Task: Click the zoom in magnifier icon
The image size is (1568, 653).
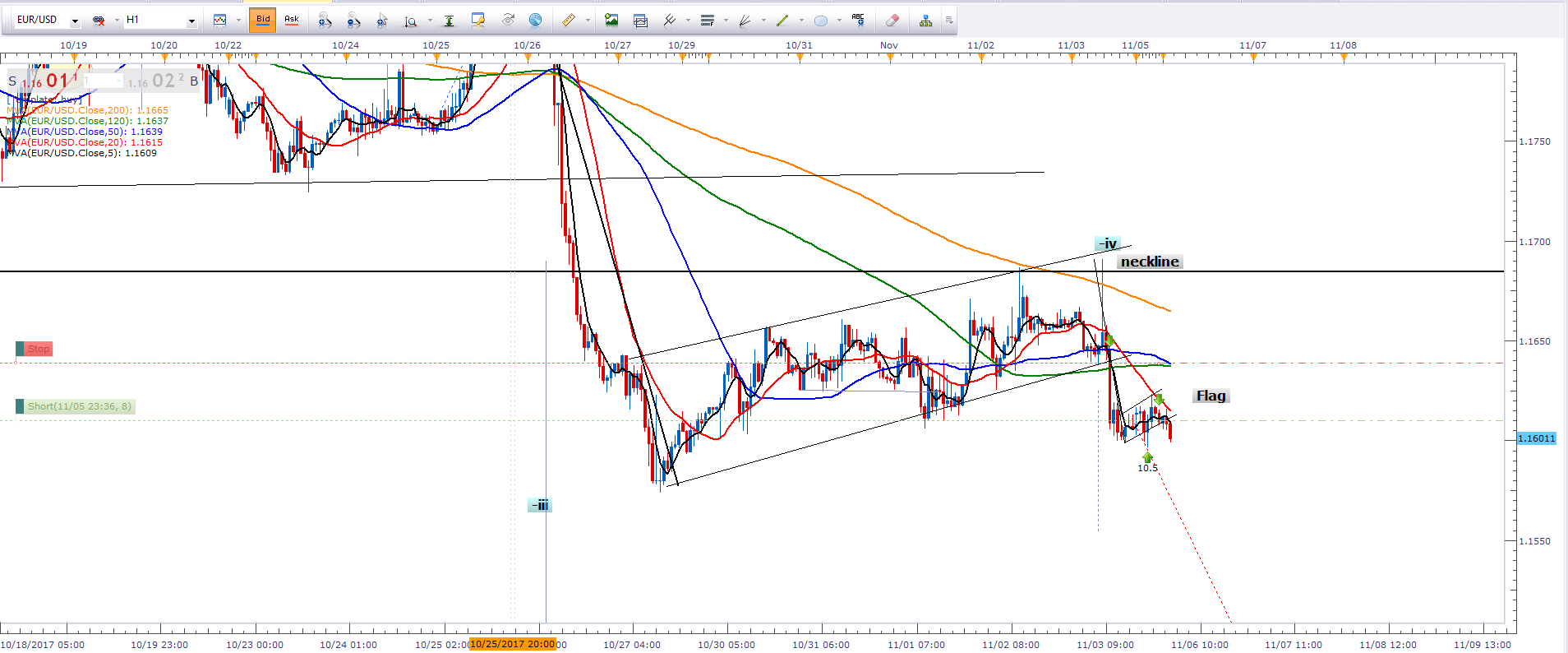Action: pos(325,21)
